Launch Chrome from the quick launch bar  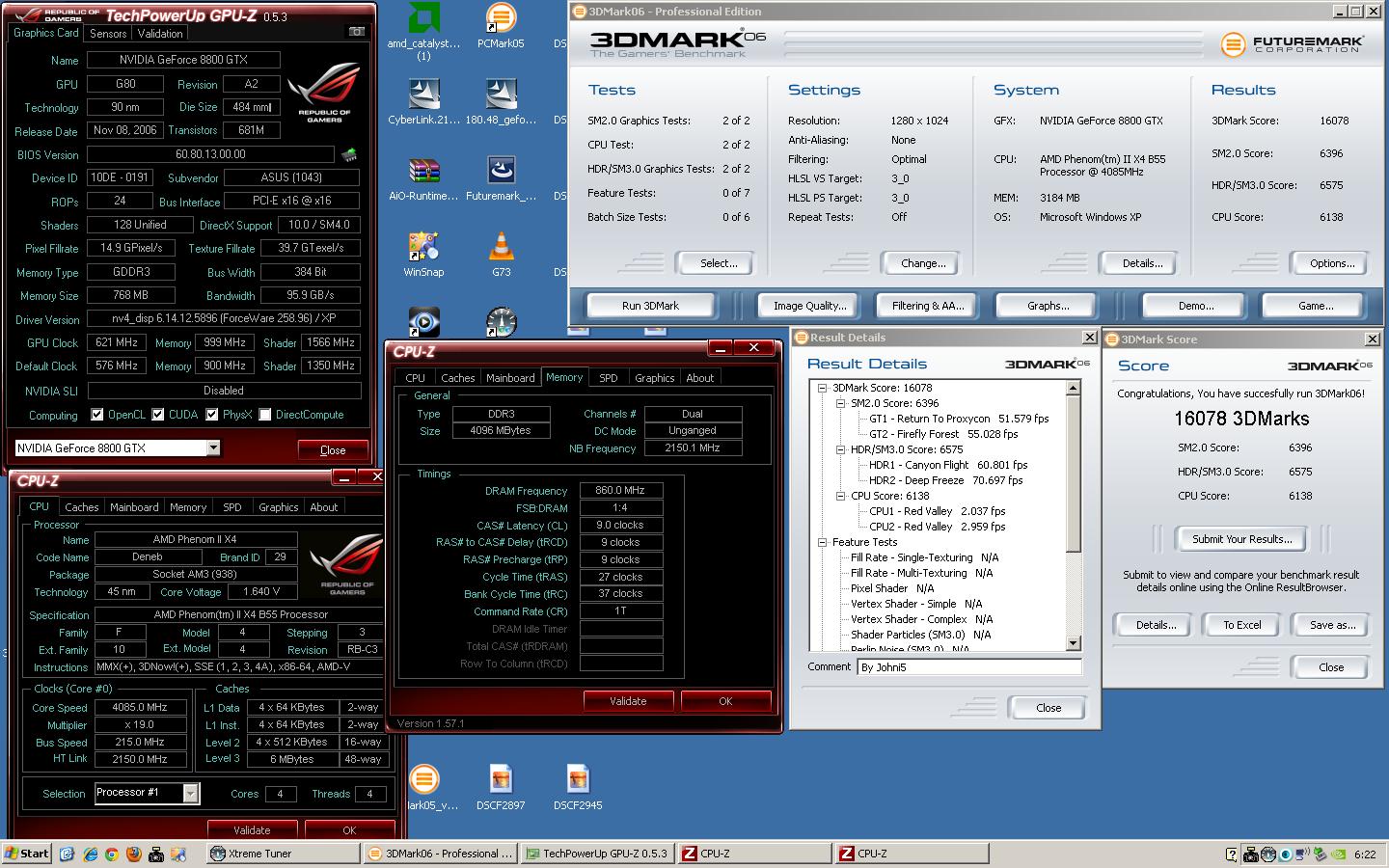pos(112,854)
